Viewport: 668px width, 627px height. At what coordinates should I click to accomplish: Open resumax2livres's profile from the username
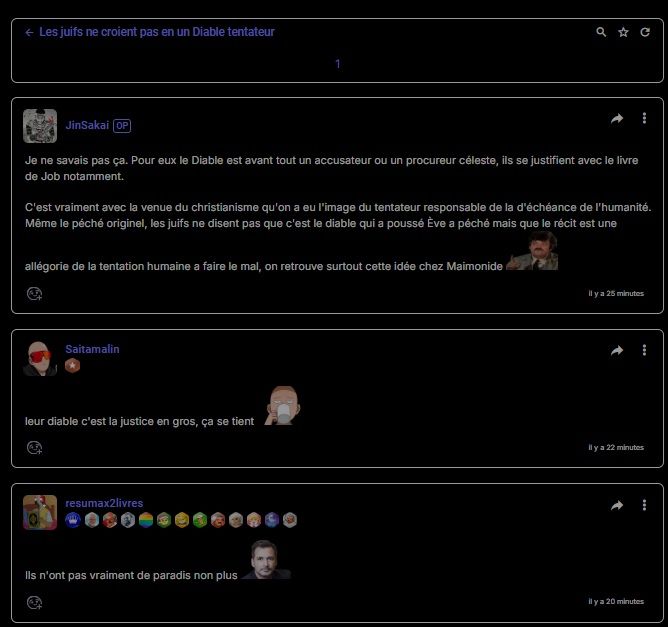pos(104,503)
